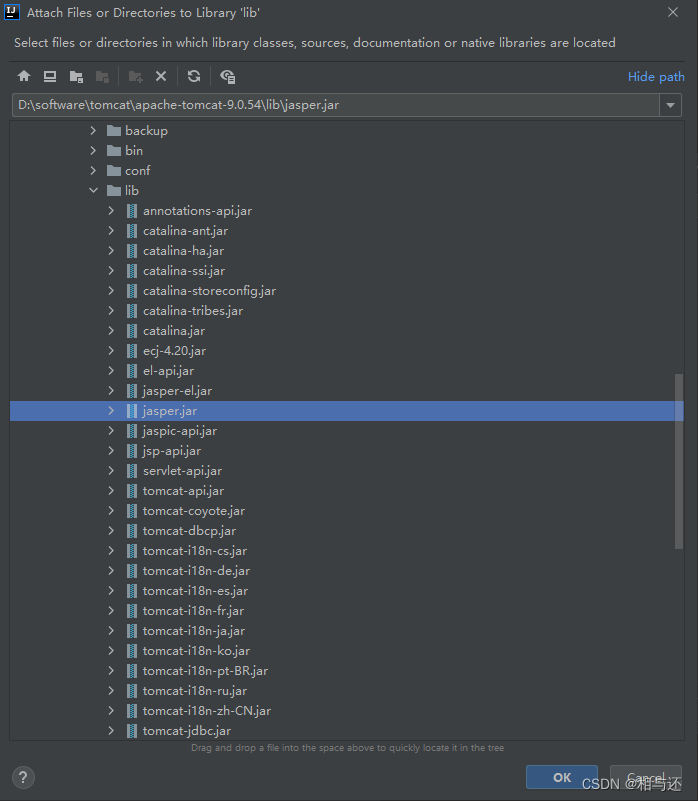Click the jar icon of tomcat-jdbc.jar

pos(132,731)
